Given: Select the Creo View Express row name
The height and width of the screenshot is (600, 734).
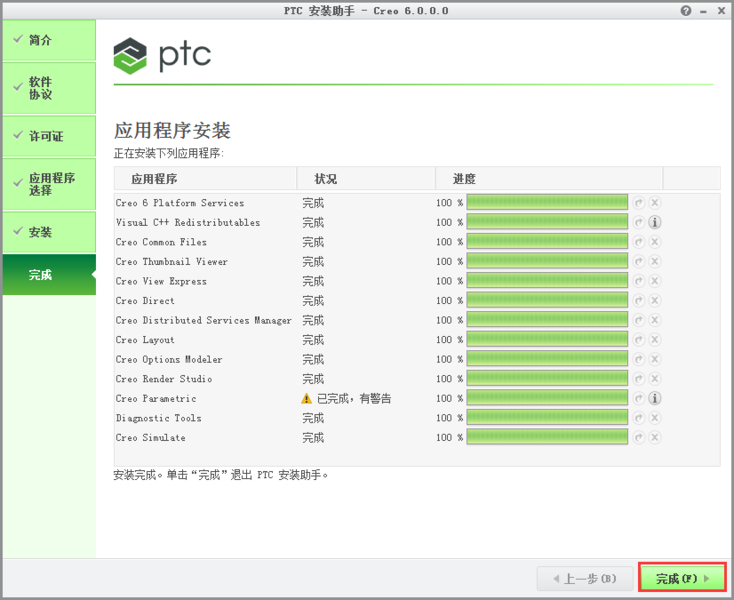Looking at the screenshot, I should click(161, 281).
